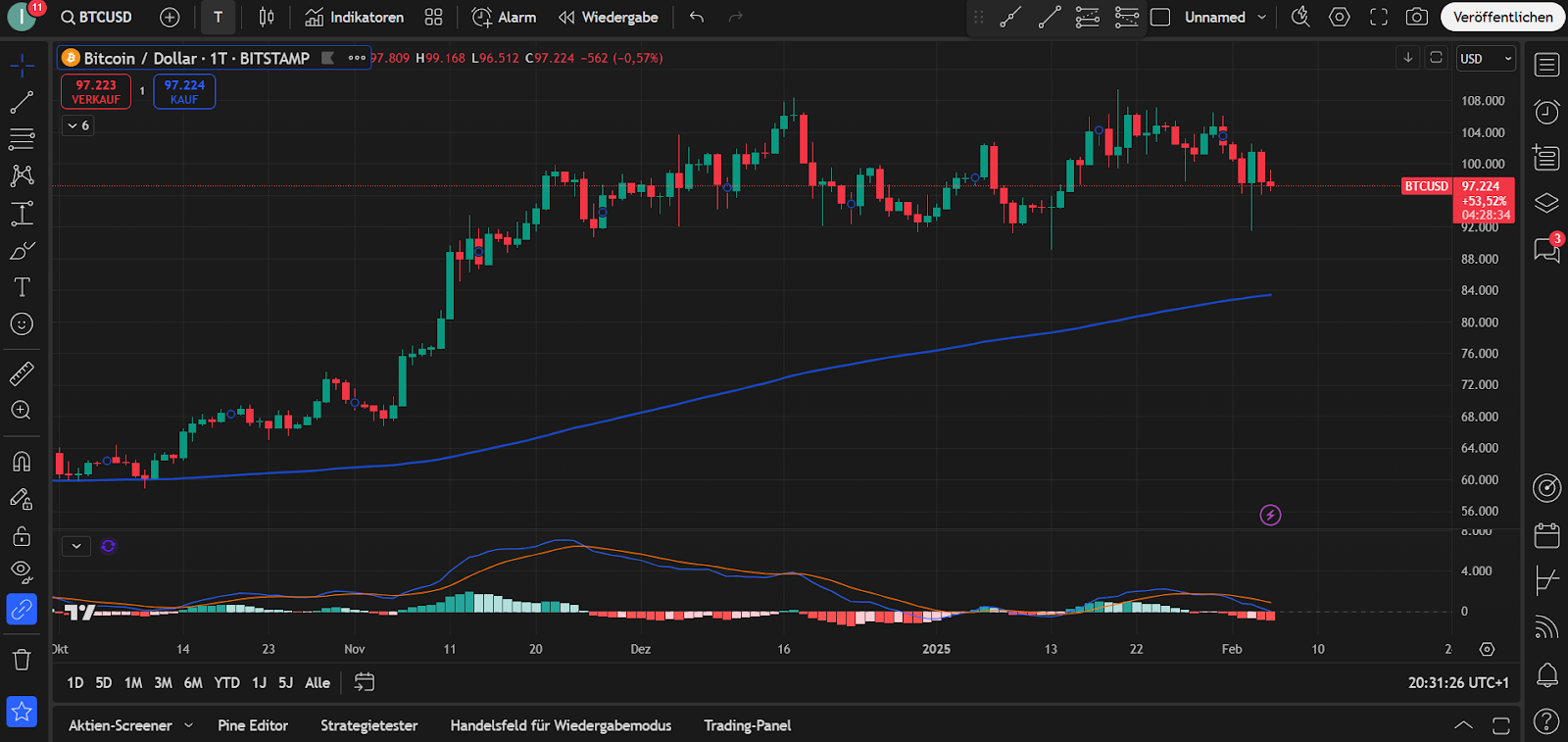Select the brush drawing tool
1568x742 pixels.
point(22,250)
